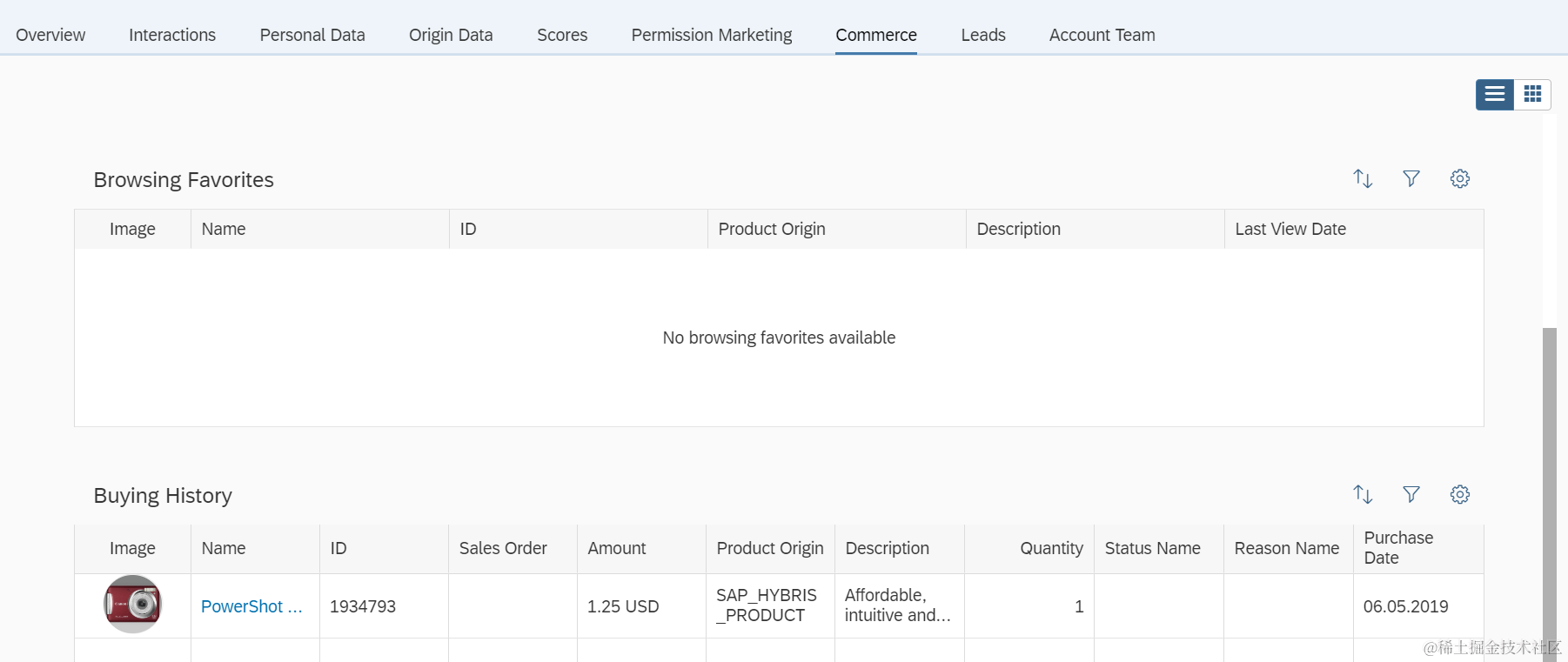Open the Permission Marketing tab
Image resolution: width=1568 pixels, height=662 pixels.
712,35
